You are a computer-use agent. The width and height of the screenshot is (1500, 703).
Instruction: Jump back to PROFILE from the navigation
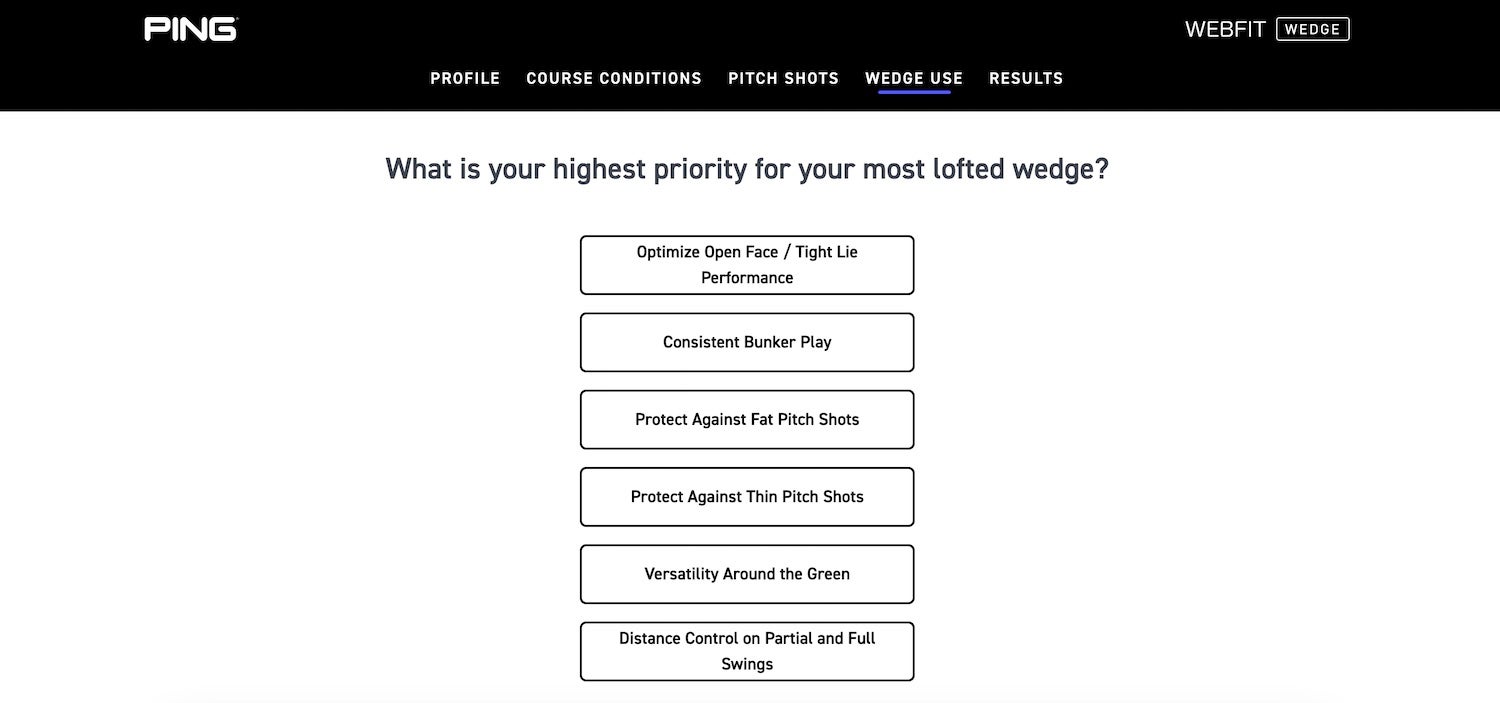465,78
